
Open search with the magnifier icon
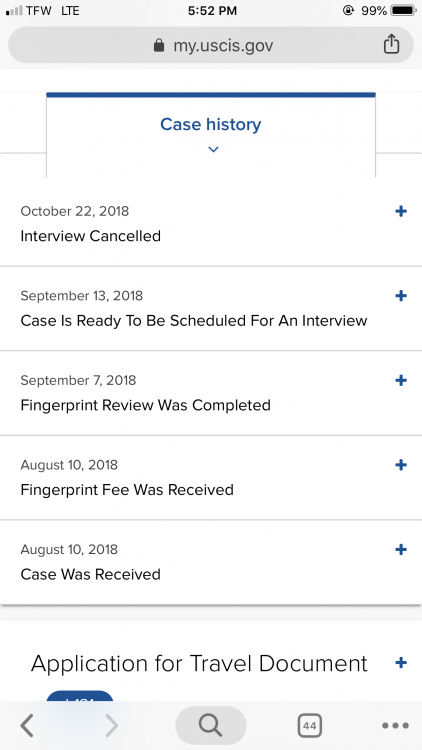tap(211, 726)
